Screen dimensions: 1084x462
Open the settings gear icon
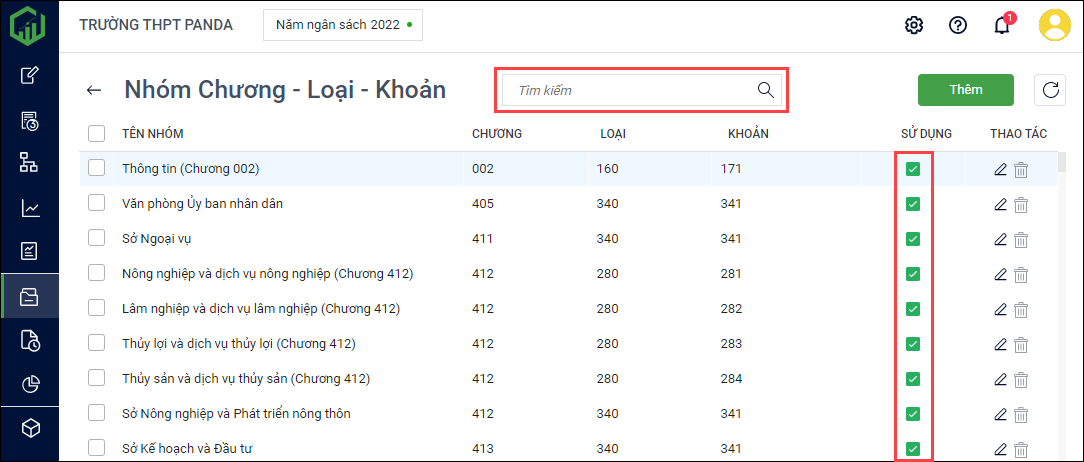914,26
